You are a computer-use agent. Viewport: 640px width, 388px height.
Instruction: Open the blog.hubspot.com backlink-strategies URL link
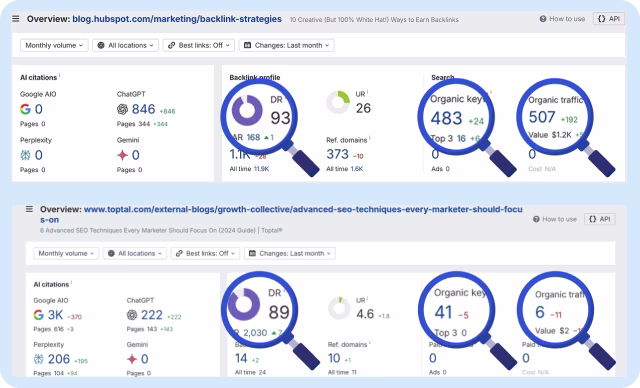coord(177,19)
